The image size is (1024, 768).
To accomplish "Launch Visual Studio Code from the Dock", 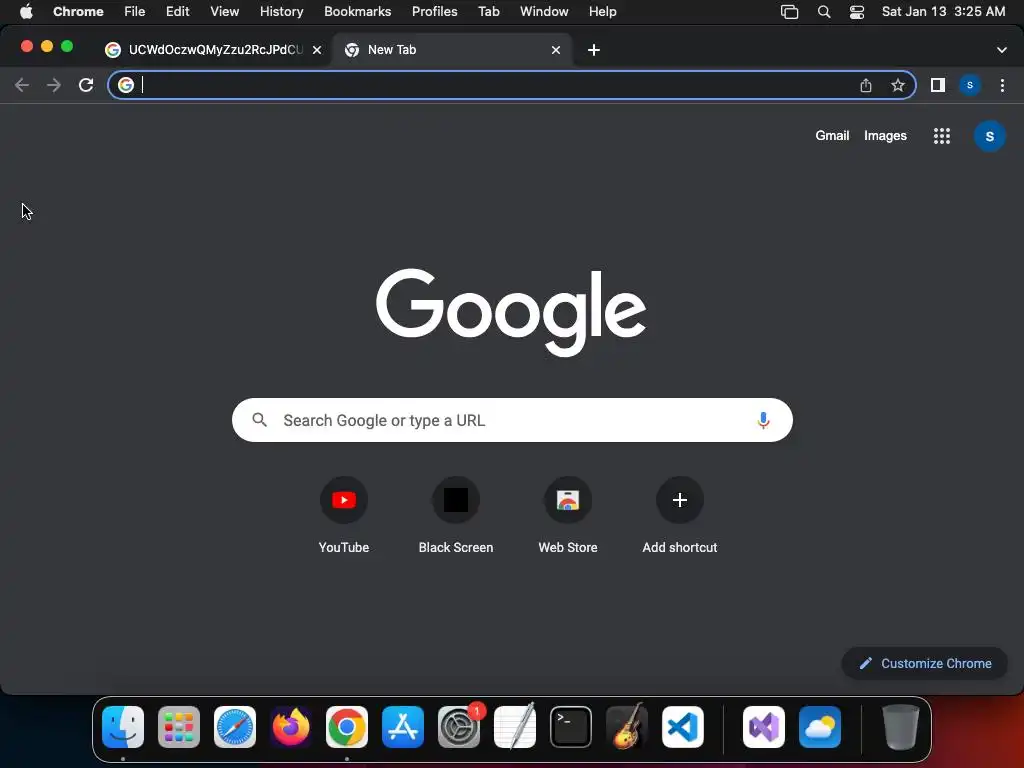I will pos(683,727).
